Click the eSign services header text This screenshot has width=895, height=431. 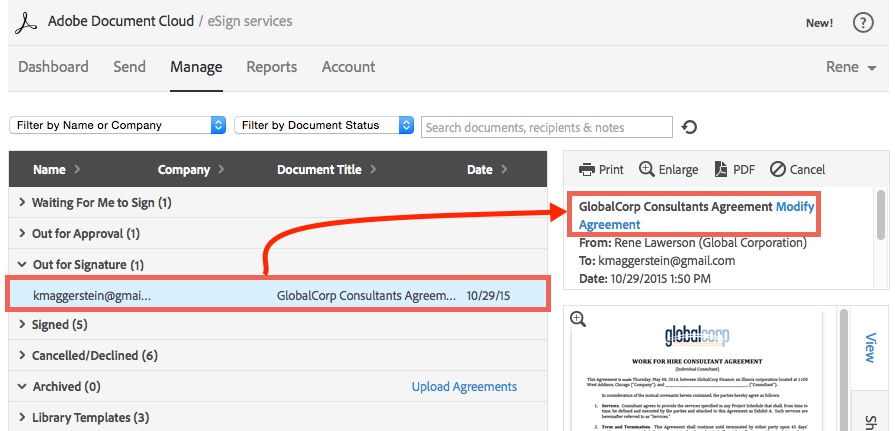pyautogui.click(x=250, y=22)
